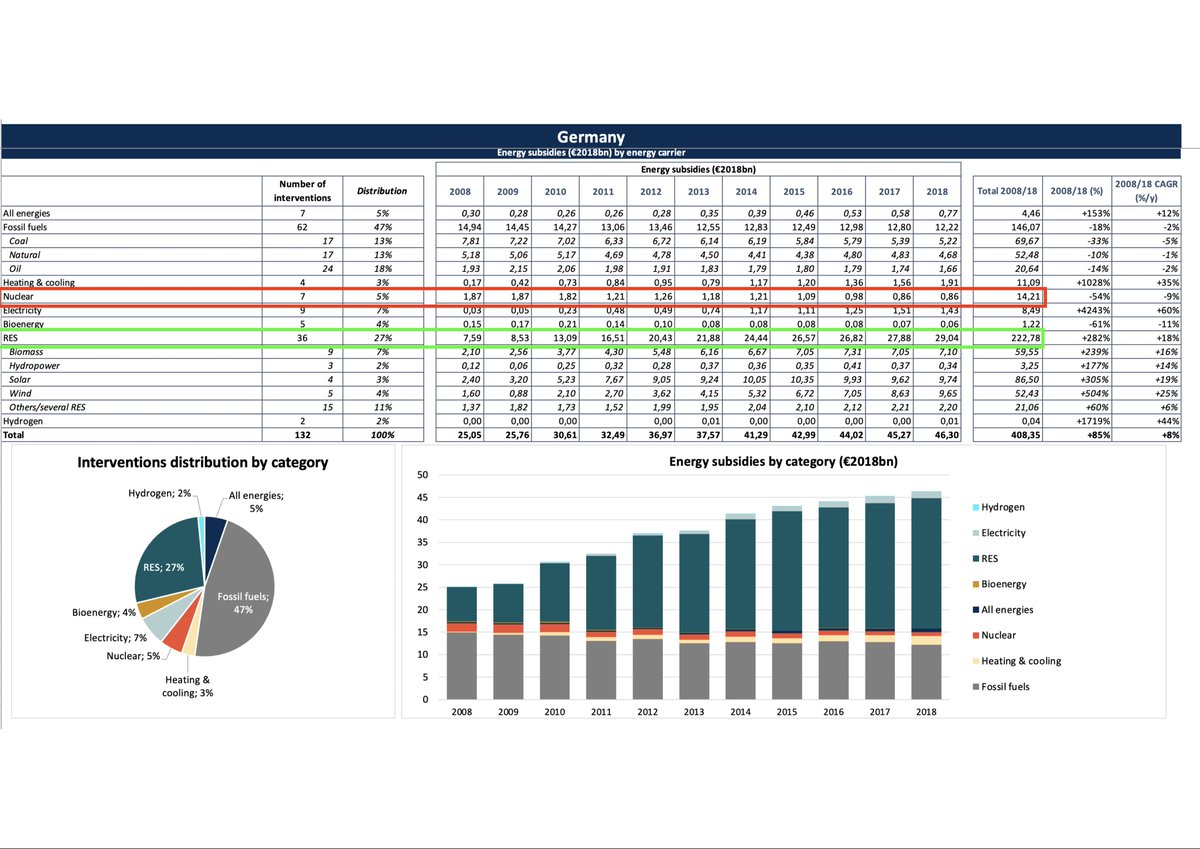The image size is (1200, 849).
Task: Click the 'Bioenergy; 4%' pie label
Action: (x=104, y=612)
